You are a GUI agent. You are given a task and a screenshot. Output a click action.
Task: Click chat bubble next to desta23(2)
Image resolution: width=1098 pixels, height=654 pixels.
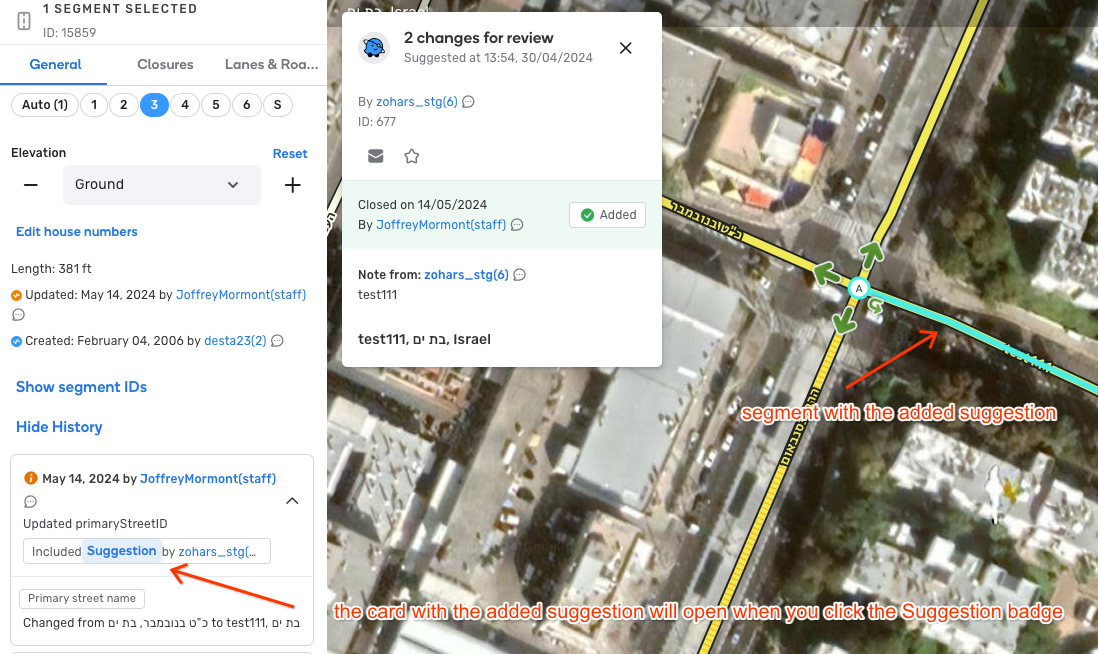[x=277, y=341]
